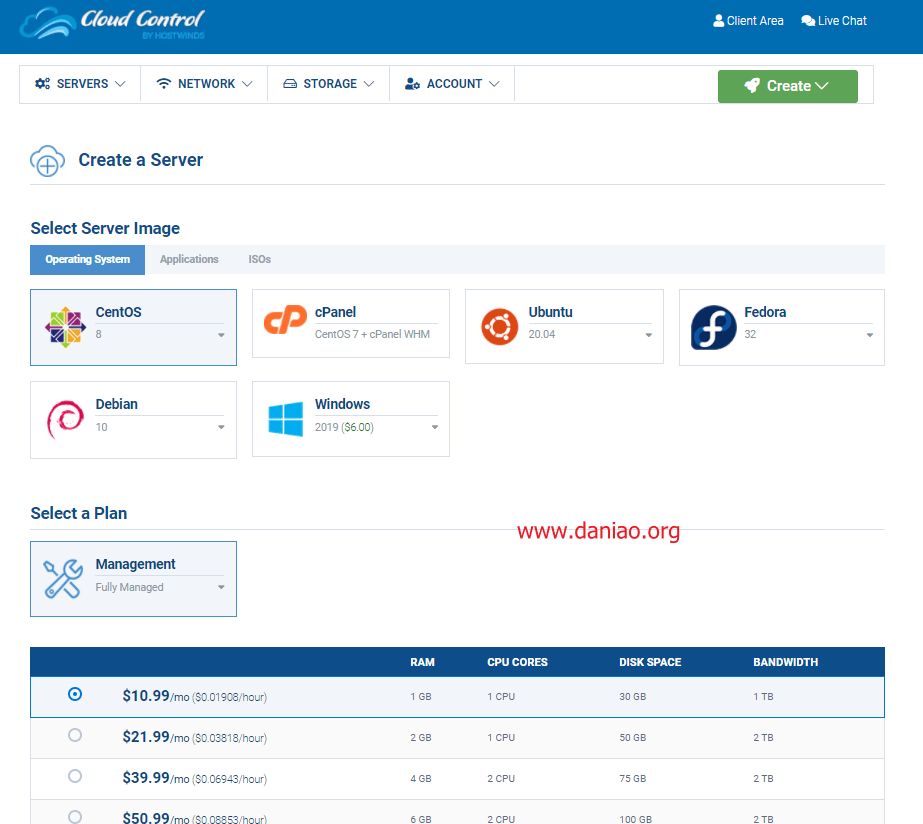Select the $39.99/mo plan radio button
Image resolution: width=923 pixels, height=824 pixels.
pos(75,776)
